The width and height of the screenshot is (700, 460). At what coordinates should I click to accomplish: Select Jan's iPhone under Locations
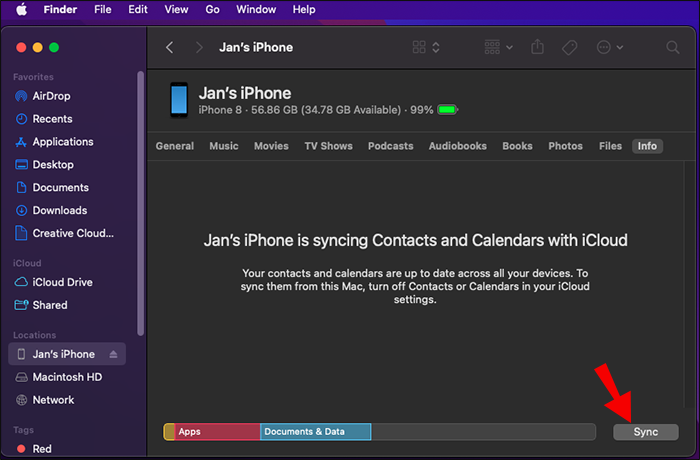(67, 354)
